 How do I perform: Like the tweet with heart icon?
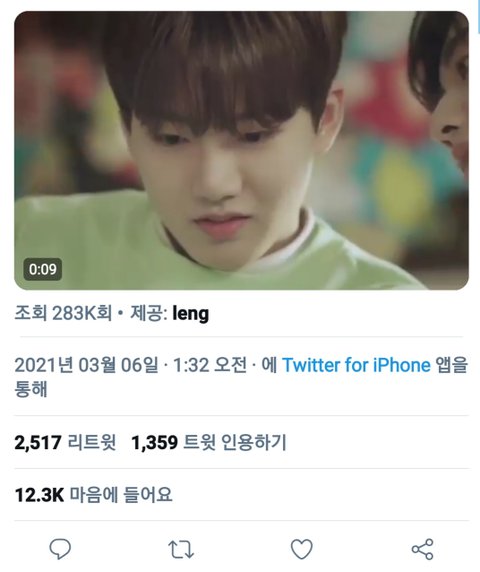(x=302, y=549)
